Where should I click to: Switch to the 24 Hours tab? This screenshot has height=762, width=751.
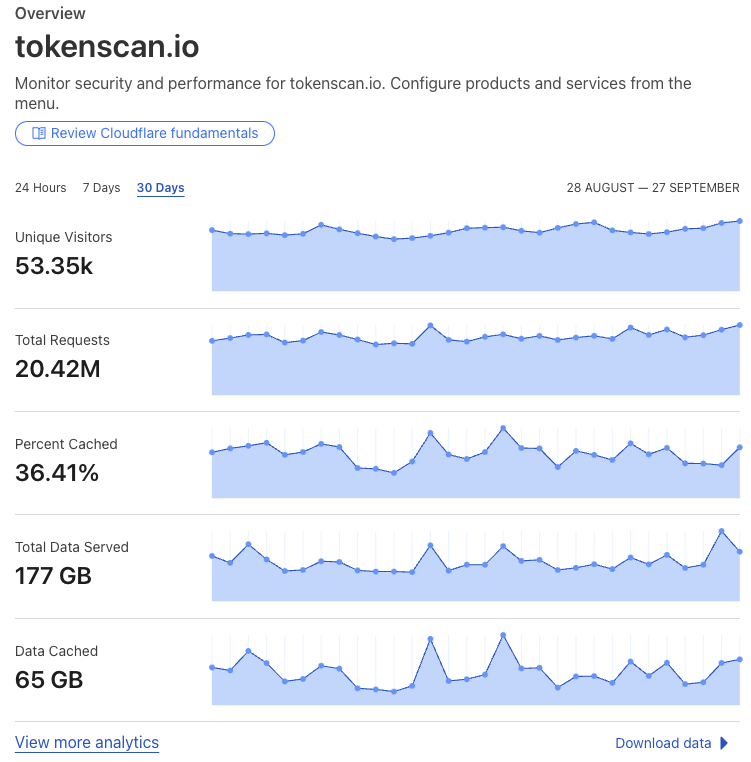pyautogui.click(x=40, y=188)
